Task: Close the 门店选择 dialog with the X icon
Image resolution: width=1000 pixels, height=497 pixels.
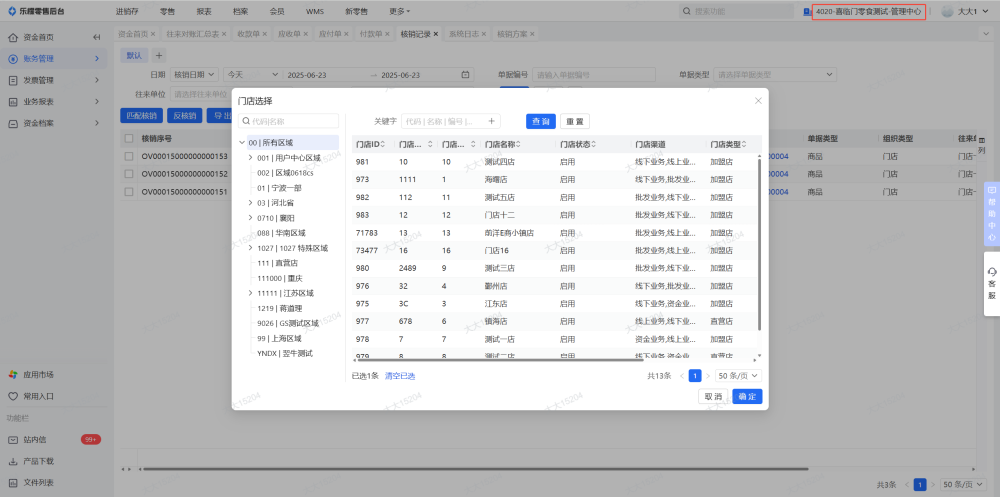Action: click(x=757, y=101)
